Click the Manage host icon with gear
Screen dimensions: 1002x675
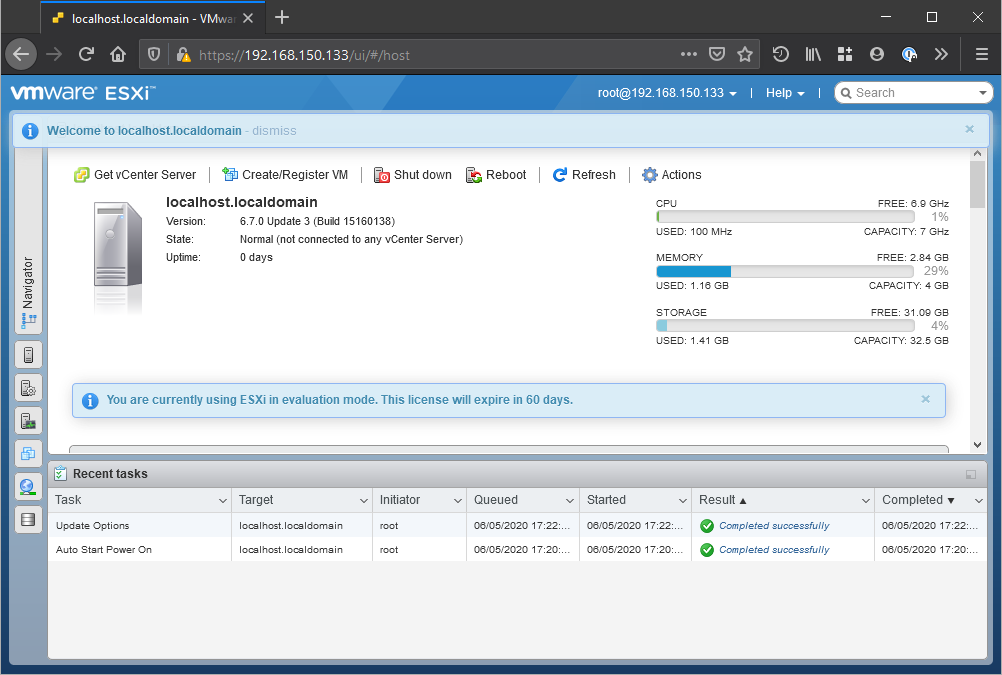pos(28,388)
